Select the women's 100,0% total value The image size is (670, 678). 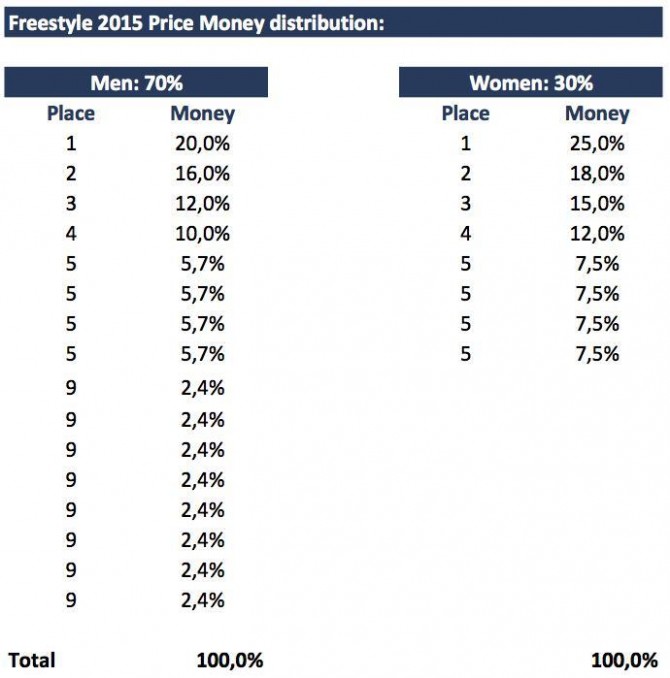click(625, 660)
